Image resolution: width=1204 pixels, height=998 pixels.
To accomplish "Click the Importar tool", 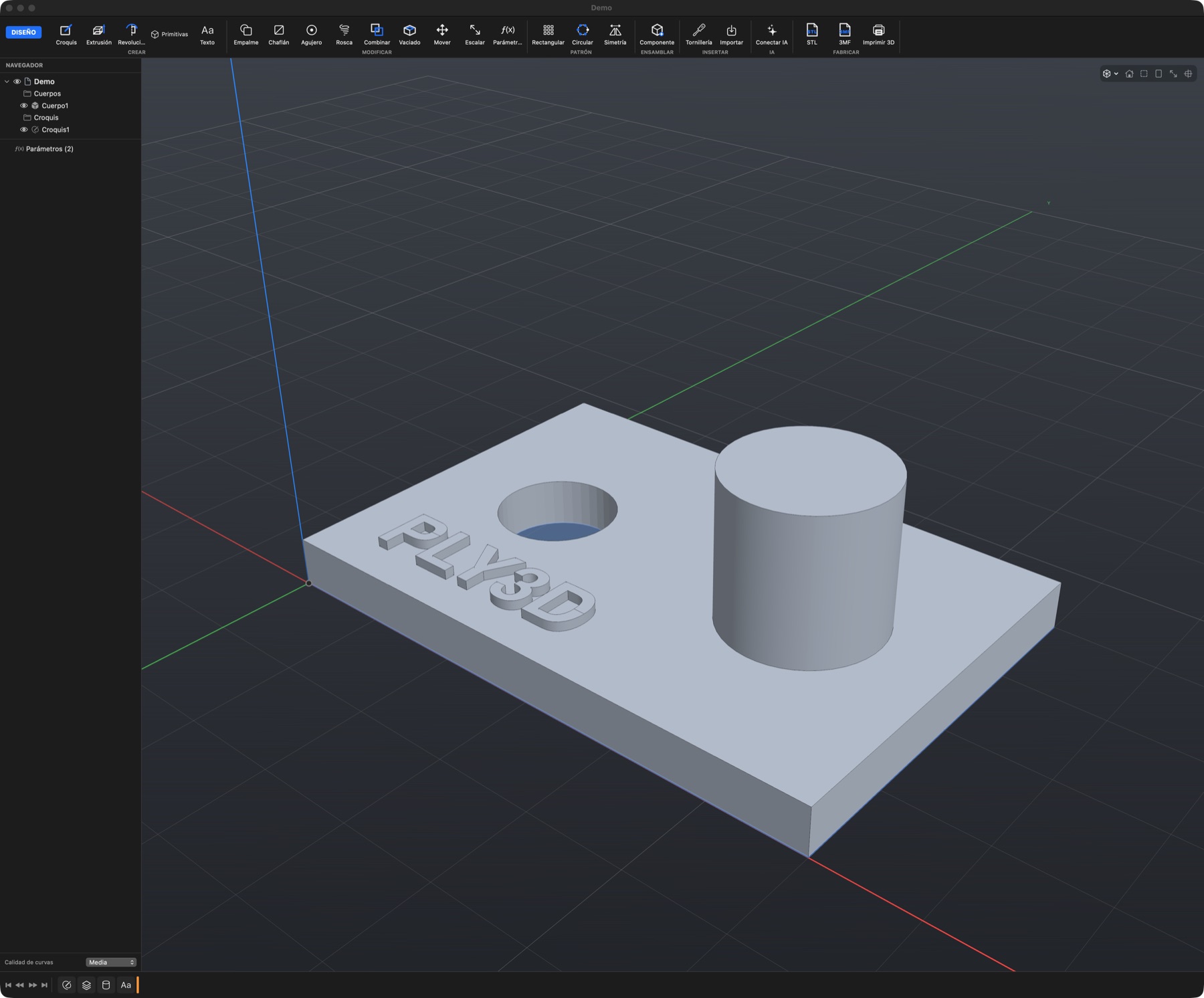I will 731,35.
